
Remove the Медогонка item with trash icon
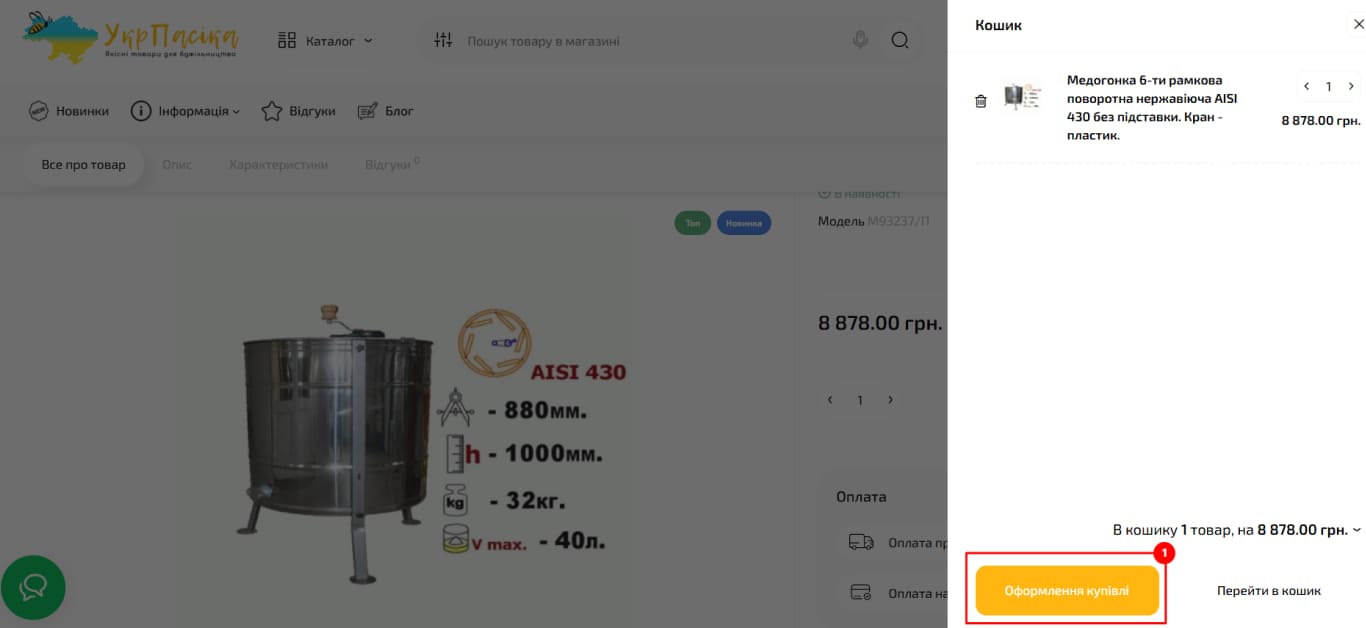(981, 101)
